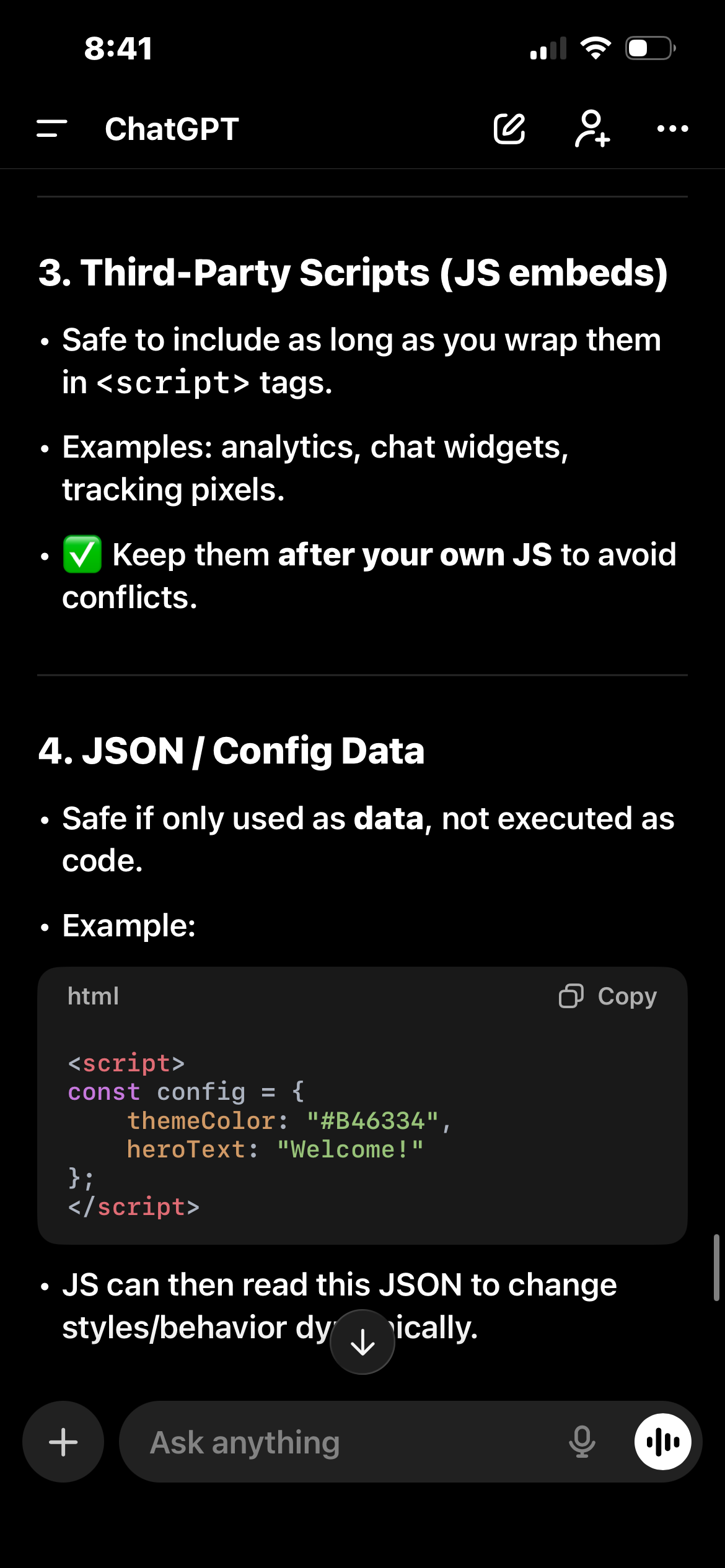Tap the html language label

point(93,996)
